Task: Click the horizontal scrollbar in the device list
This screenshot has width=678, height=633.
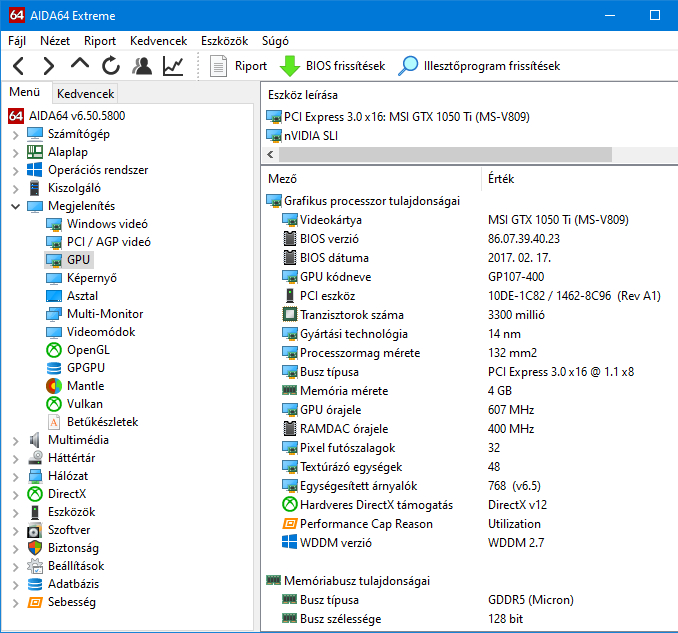Action: pos(445,154)
